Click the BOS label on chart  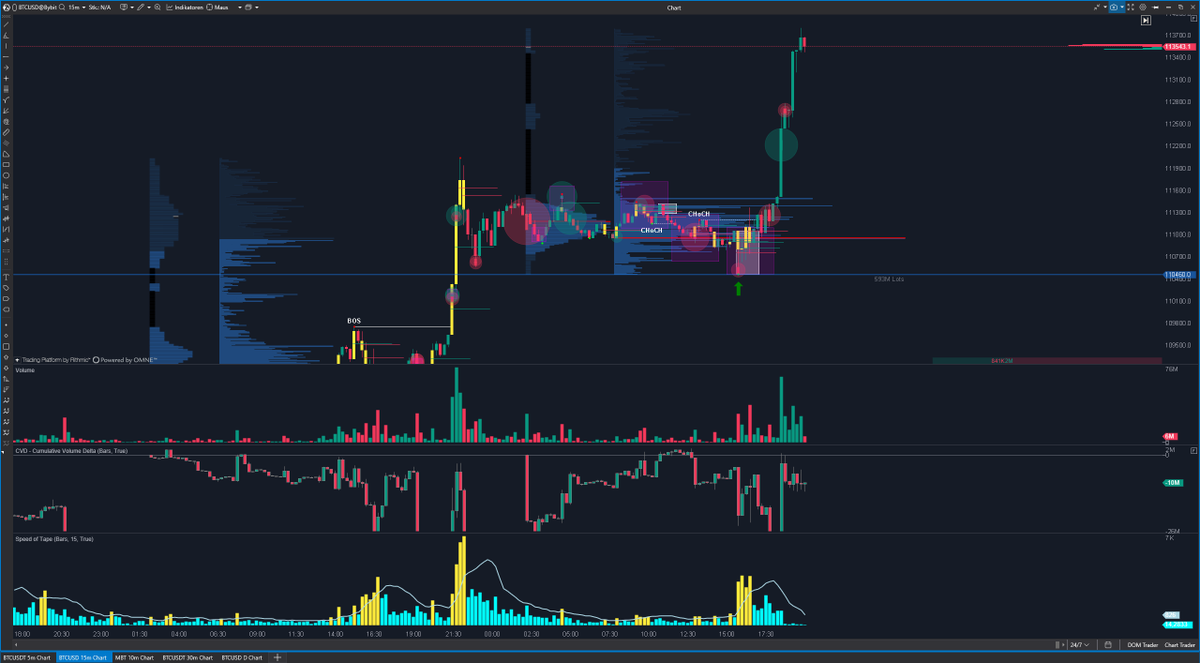354,321
